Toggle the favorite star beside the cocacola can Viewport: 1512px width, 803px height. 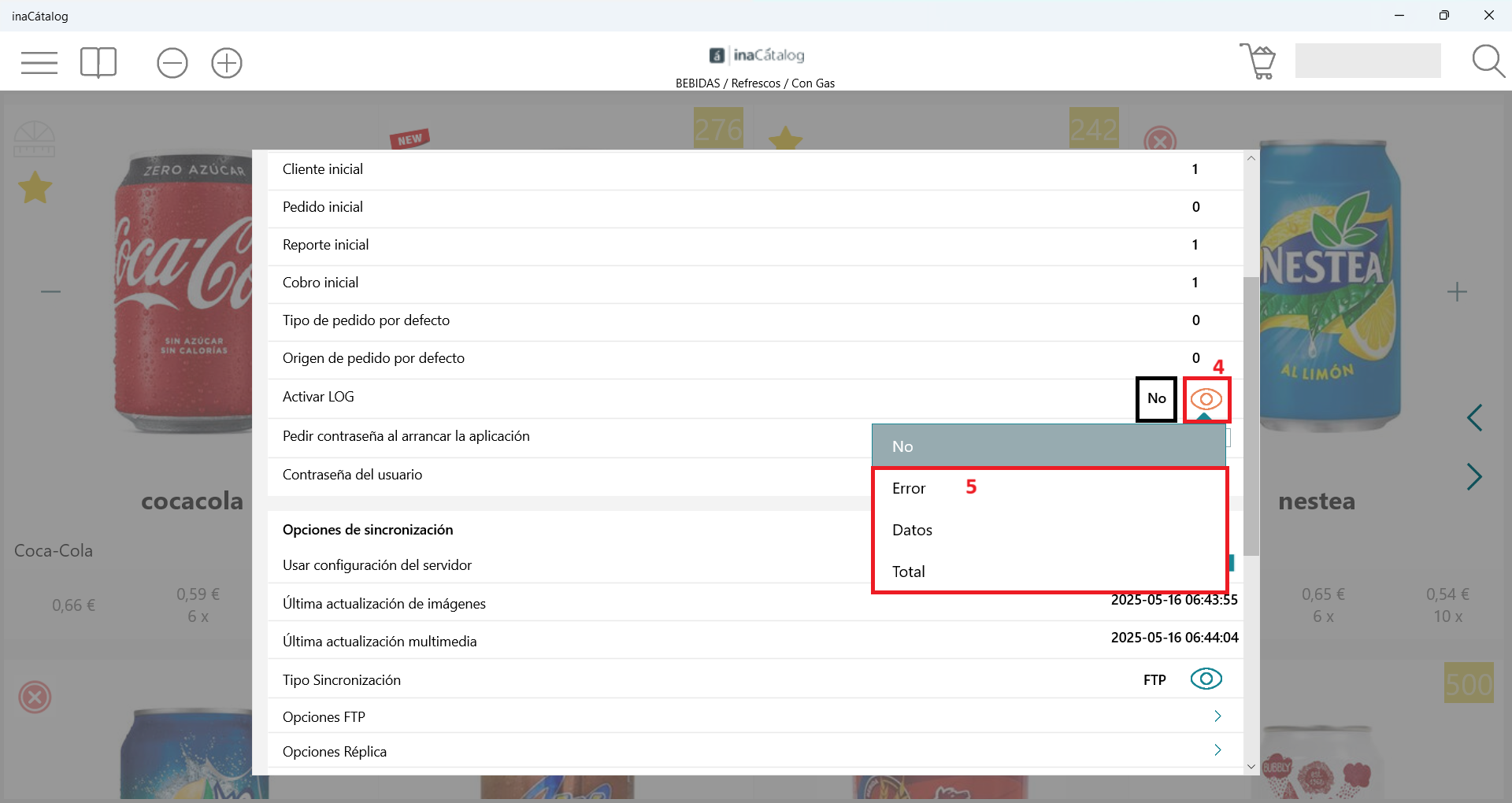click(35, 188)
